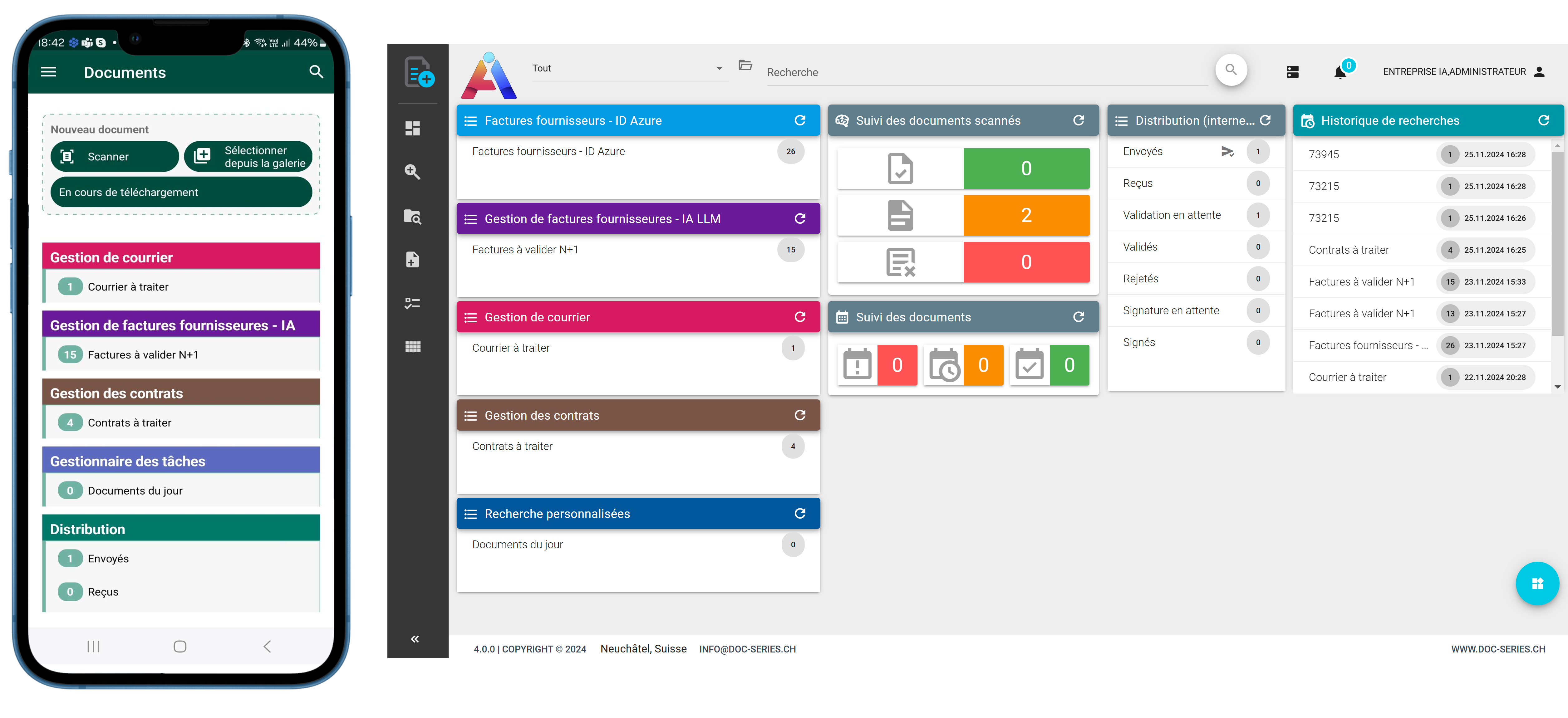Open Courrier à traiter in desktop panel
This screenshot has height=718, width=1568.
(x=638, y=348)
